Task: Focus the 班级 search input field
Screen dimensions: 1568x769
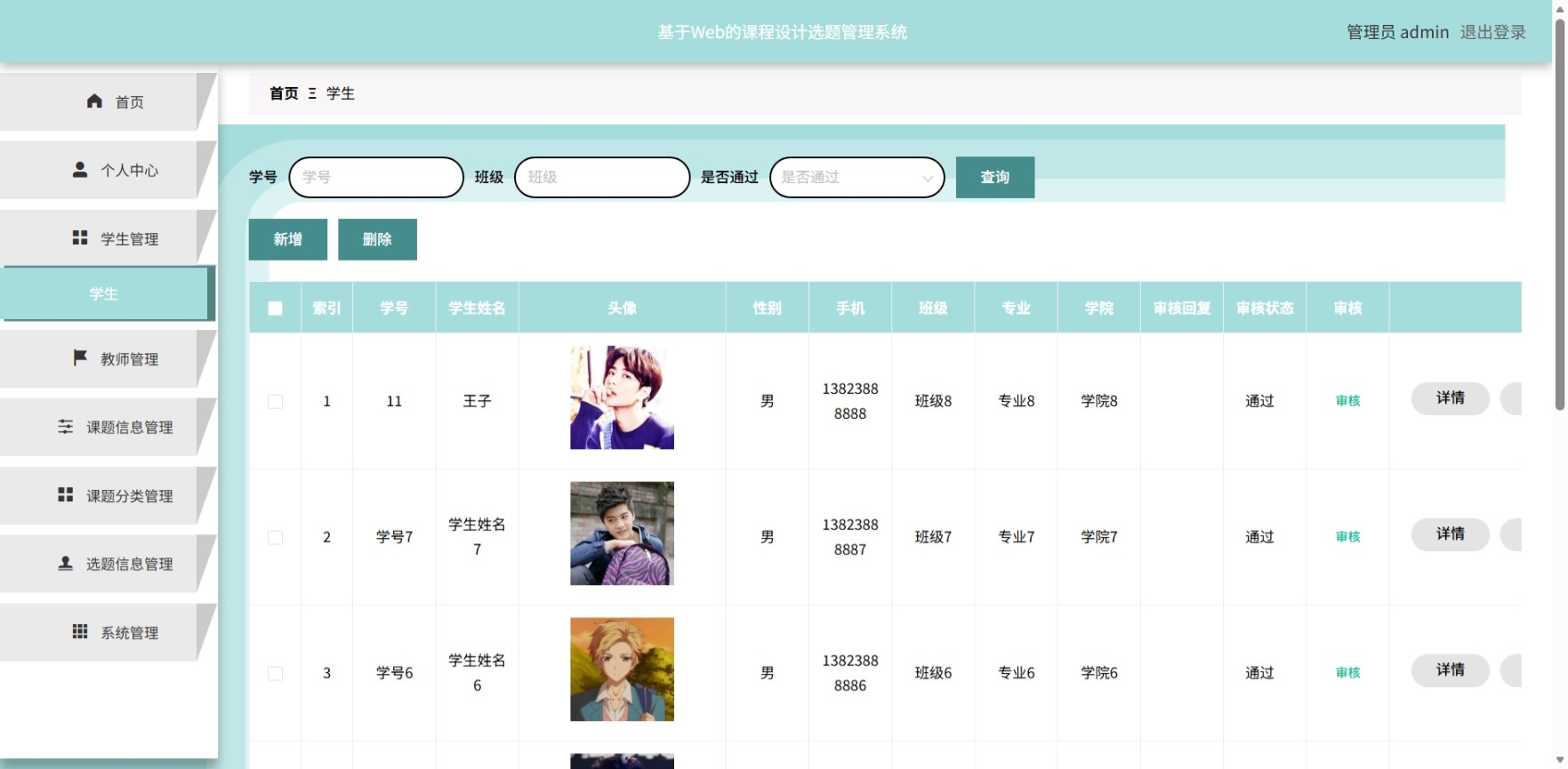Action: [x=602, y=177]
